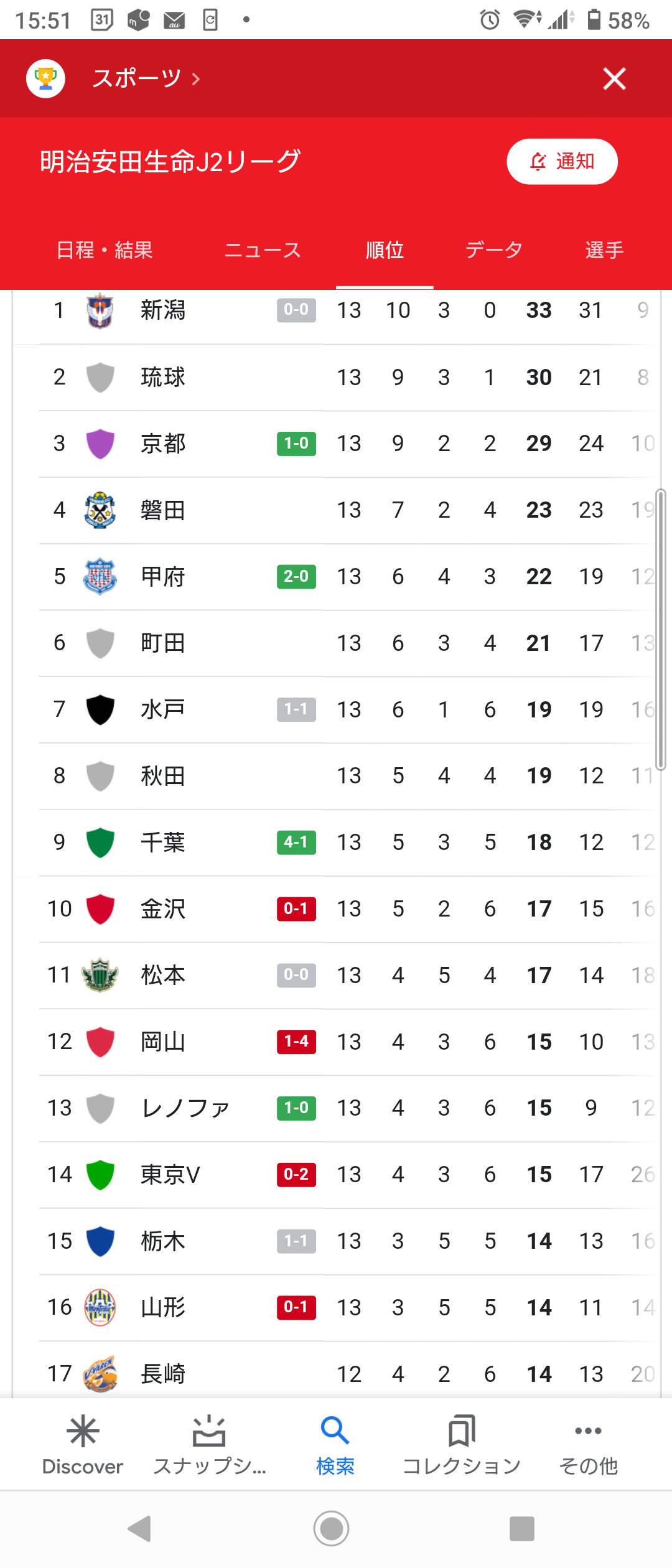
Task: Open the 選手 tab
Action: 604,250
